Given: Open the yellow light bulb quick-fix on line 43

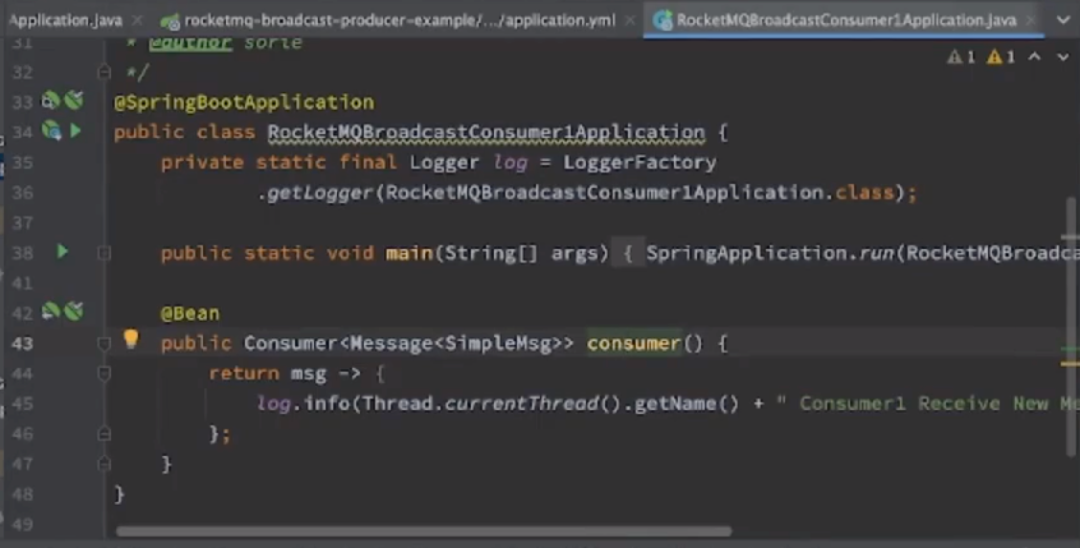Looking at the screenshot, I should coord(131,339).
